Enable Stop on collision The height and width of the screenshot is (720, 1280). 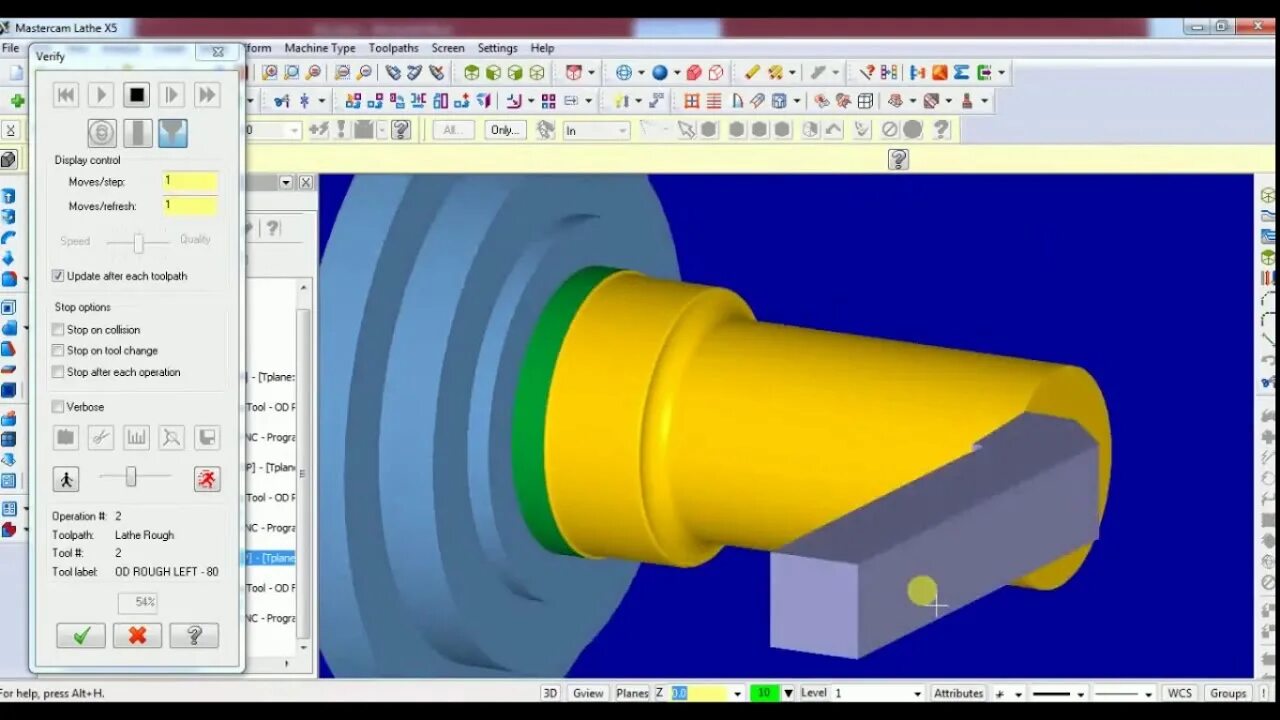[58, 330]
